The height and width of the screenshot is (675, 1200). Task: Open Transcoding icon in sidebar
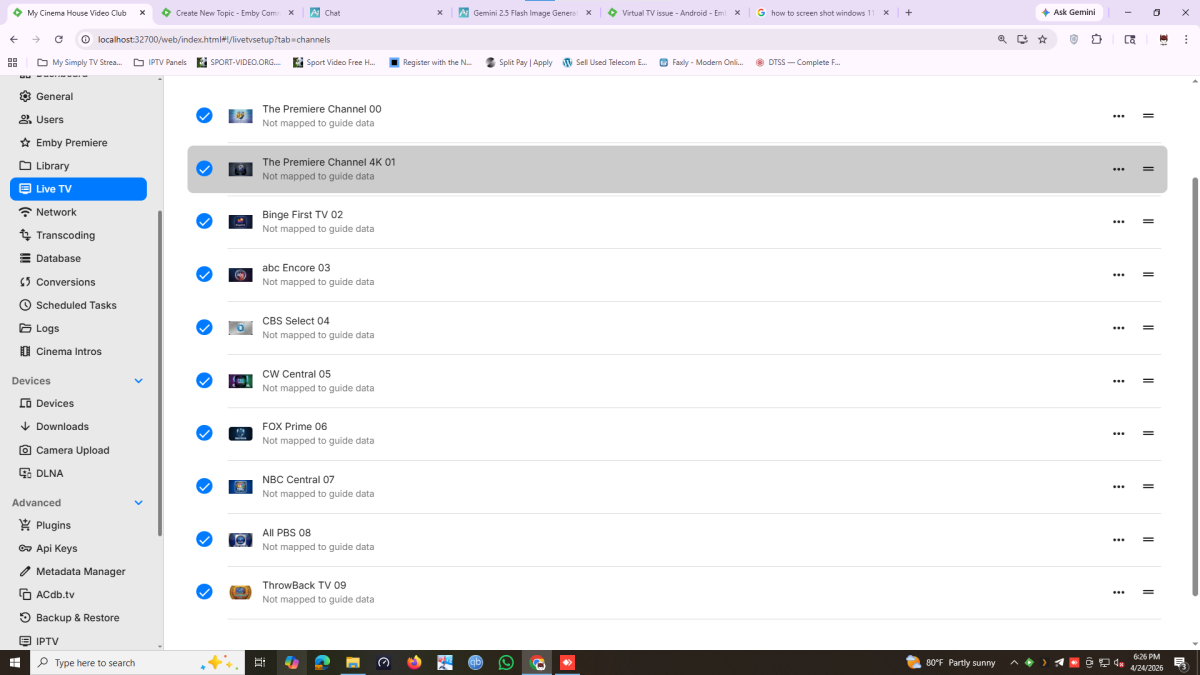[x=26, y=235]
